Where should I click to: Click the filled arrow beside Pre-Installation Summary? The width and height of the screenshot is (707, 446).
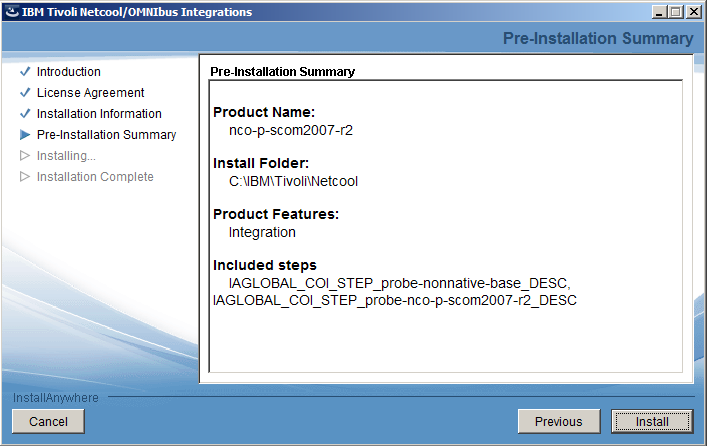pos(25,134)
